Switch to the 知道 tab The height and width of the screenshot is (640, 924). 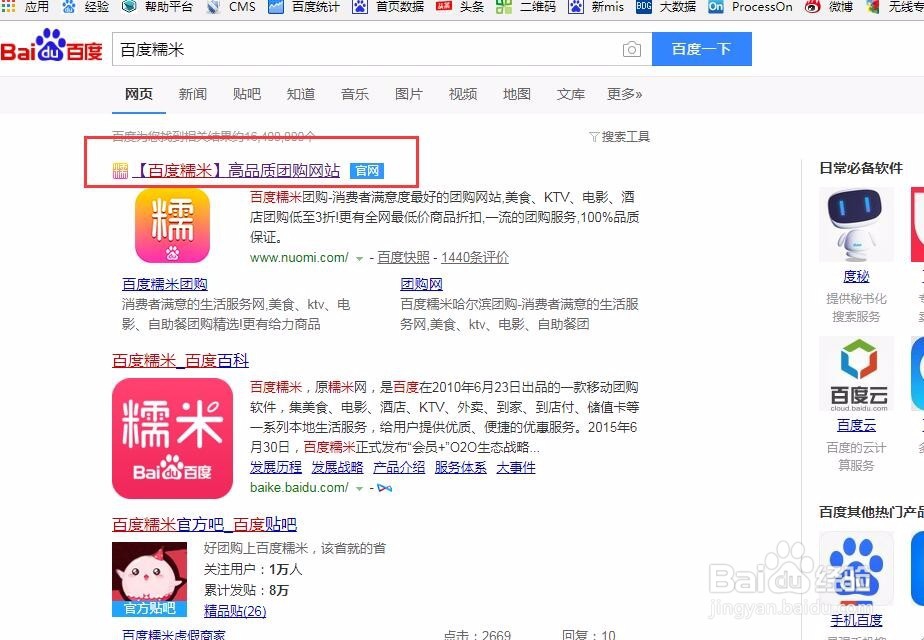pos(301,94)
